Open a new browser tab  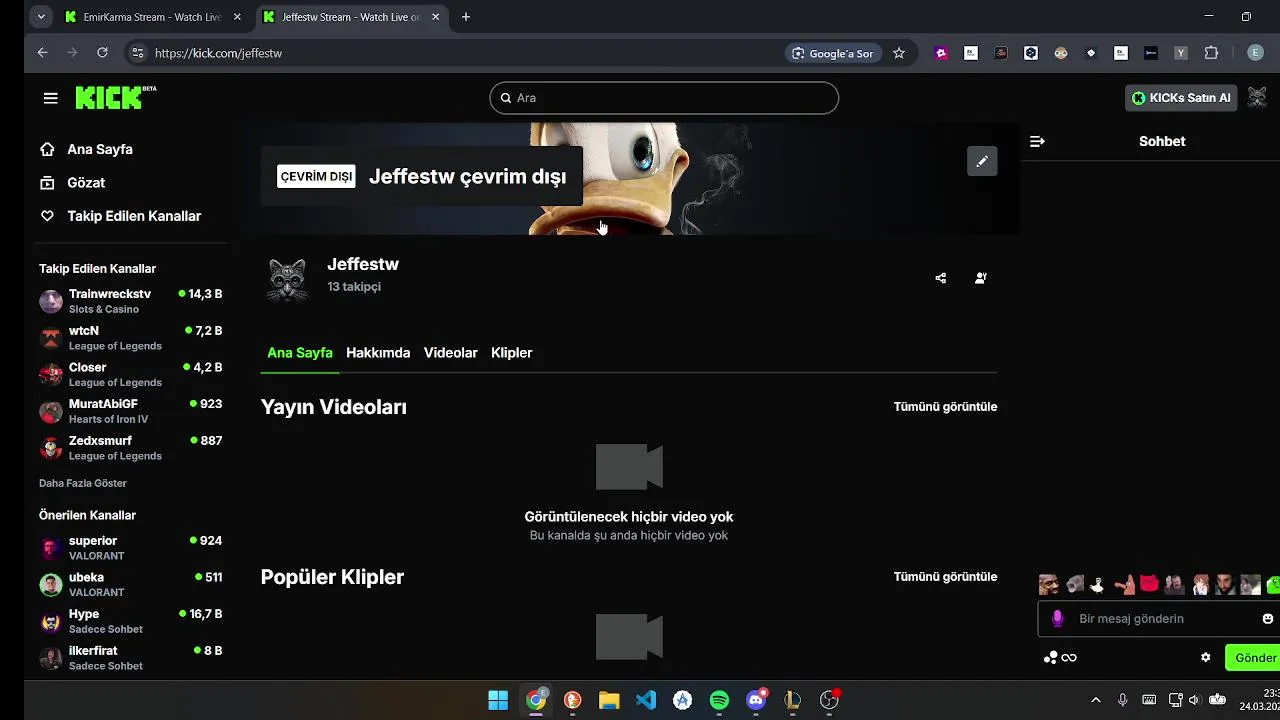click(466, 17)
